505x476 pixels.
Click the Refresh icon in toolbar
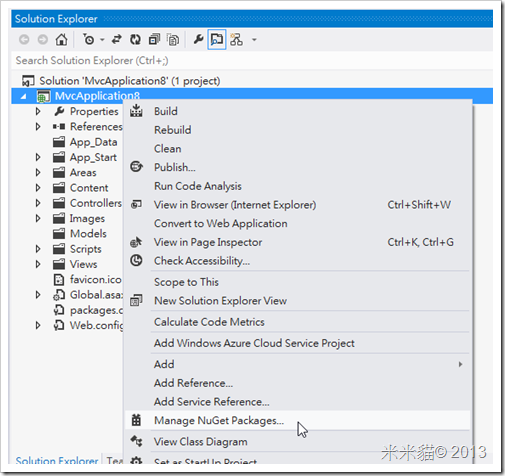click(x=135, y=40)
